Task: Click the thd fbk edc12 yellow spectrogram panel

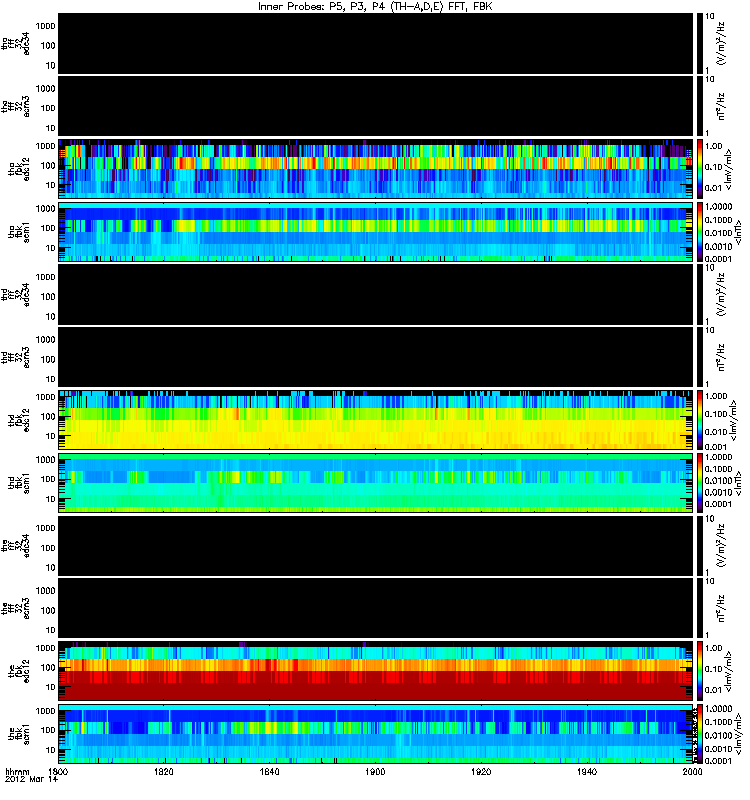Action: coord(376,420)
